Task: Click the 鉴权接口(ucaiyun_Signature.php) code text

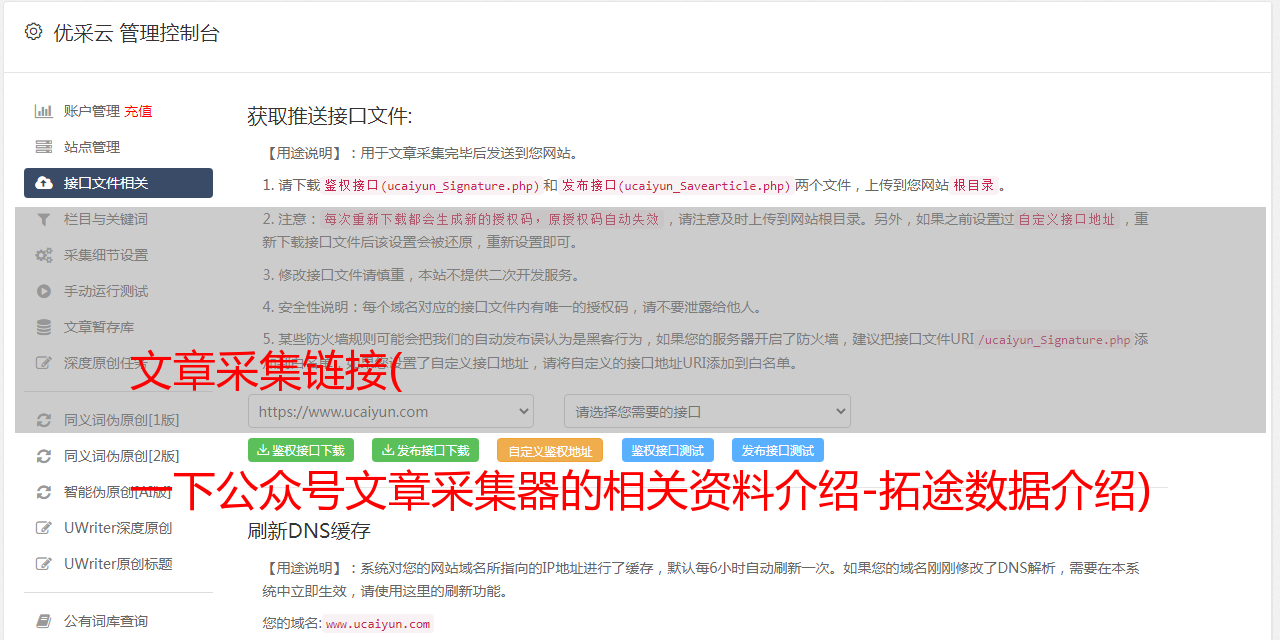Action: pos(432,186)
